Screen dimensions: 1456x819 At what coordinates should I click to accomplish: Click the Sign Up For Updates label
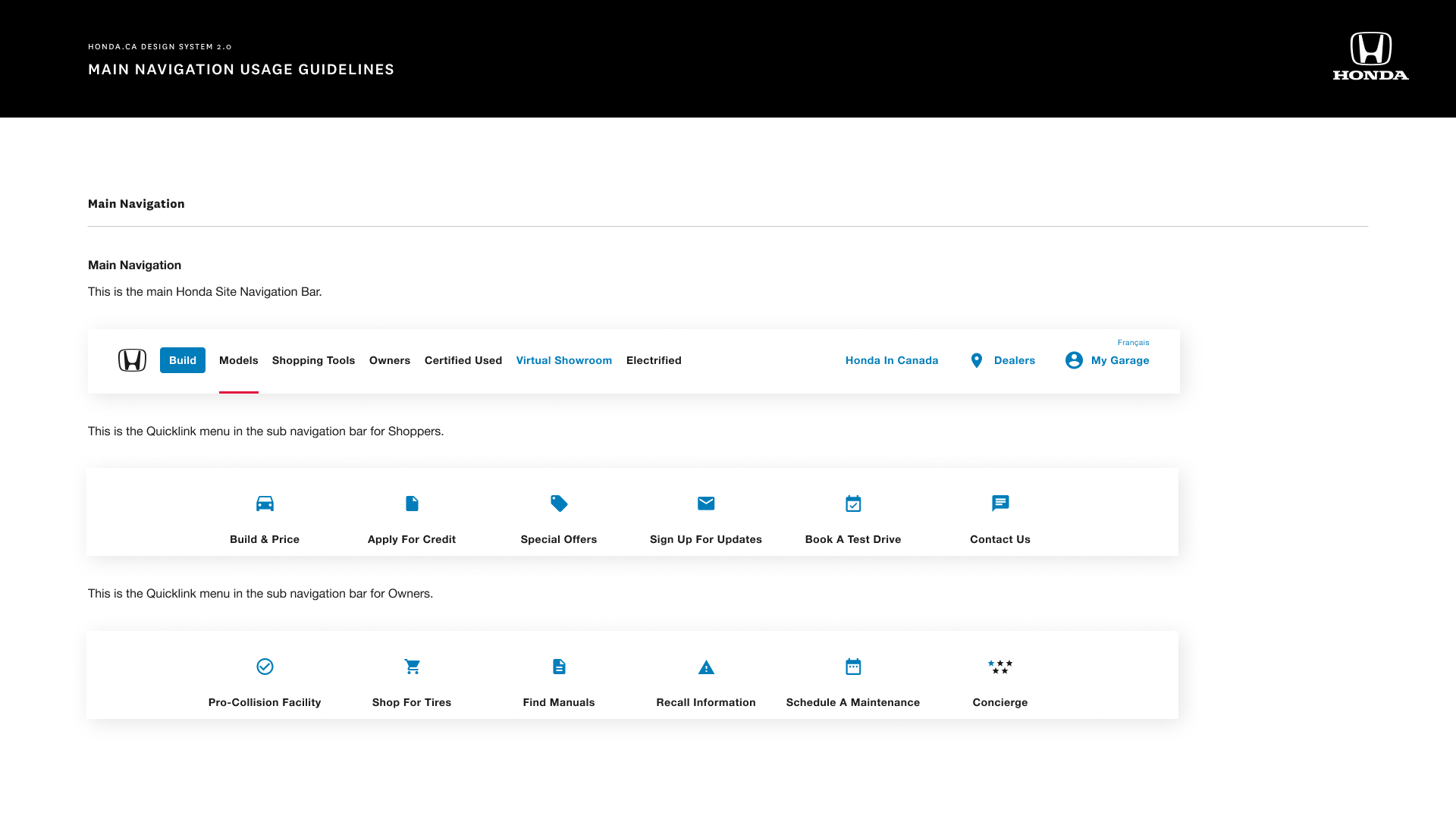(x=706, y=539)
